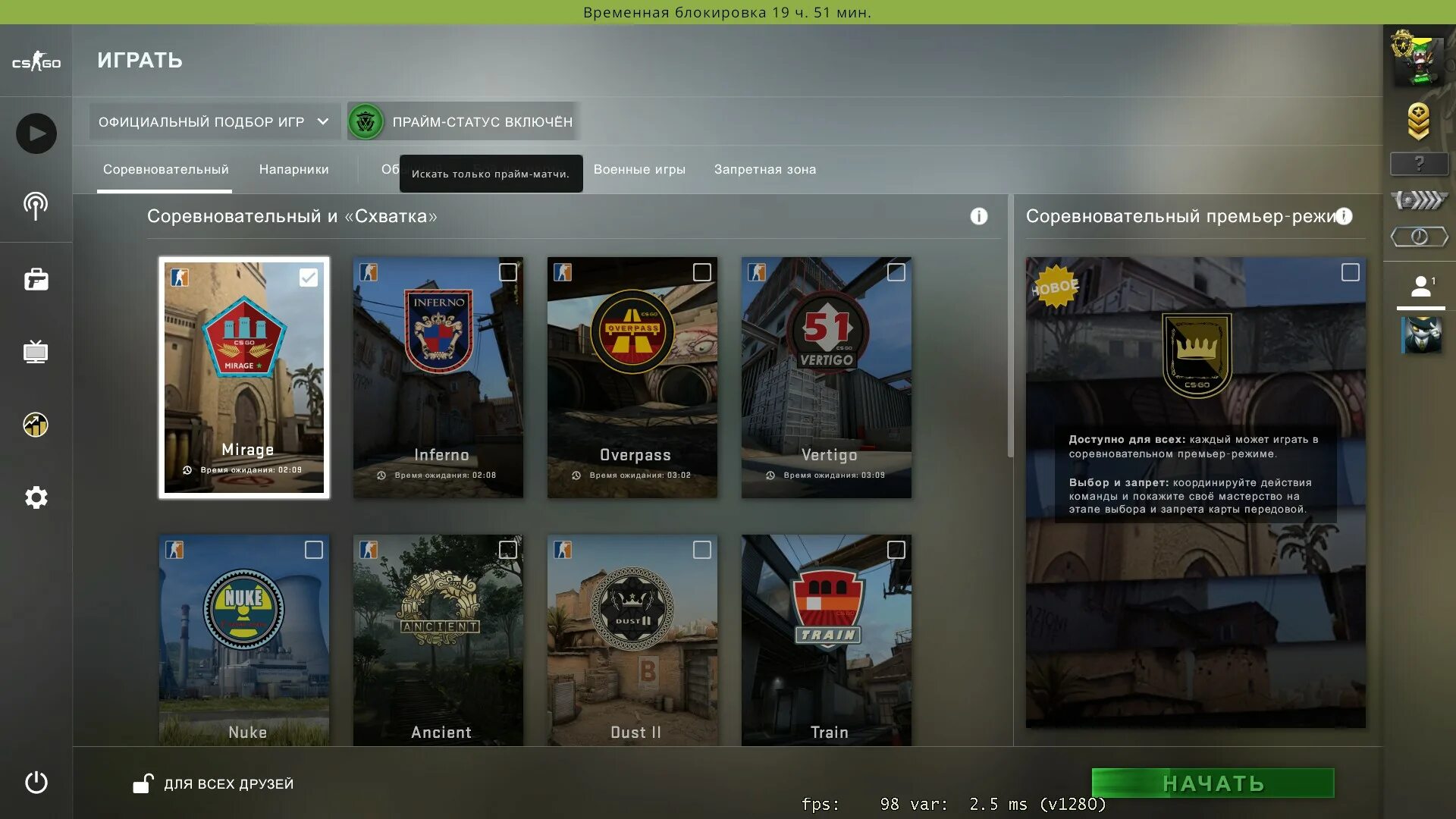Show info for Premier competitive mode
Screen dimensions: 1456x819
coord(1344,217)
